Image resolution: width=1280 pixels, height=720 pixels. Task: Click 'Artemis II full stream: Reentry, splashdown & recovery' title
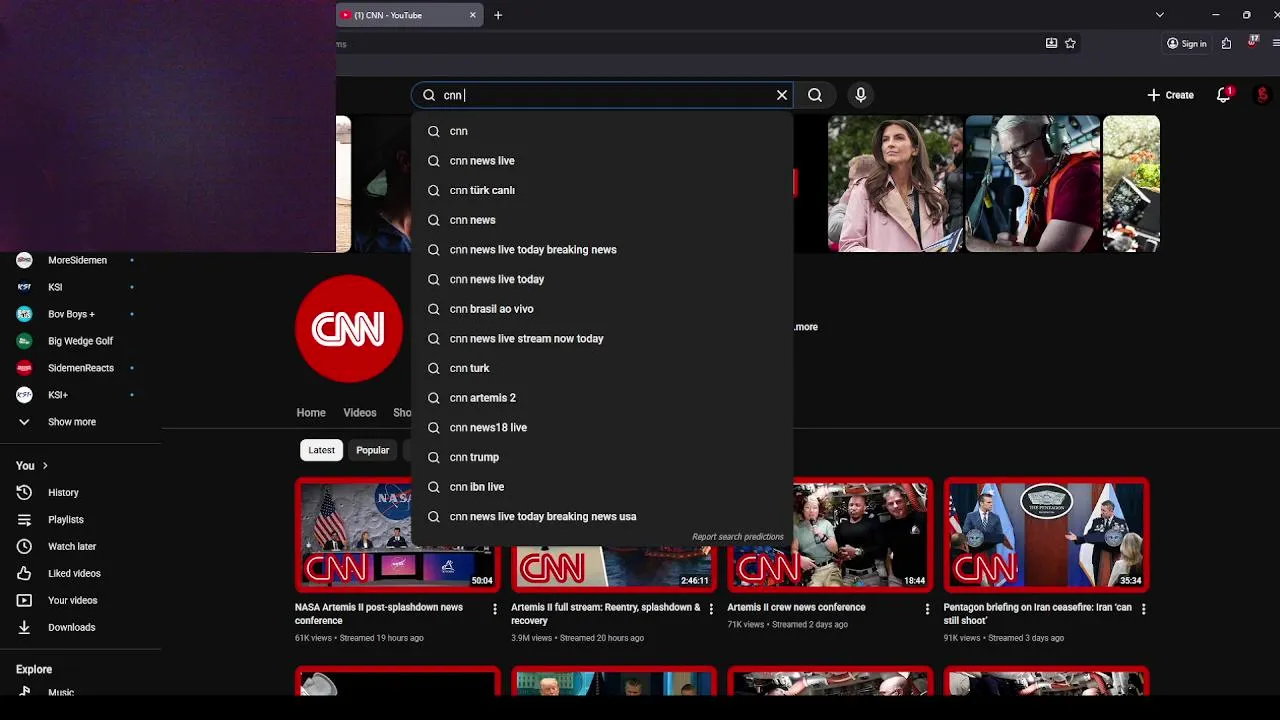tap(606, 614)
